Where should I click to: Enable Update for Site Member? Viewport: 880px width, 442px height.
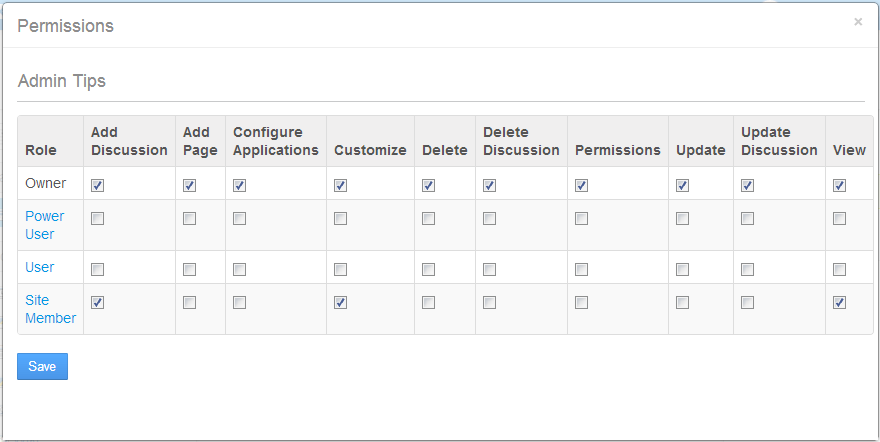click(682, 303)
